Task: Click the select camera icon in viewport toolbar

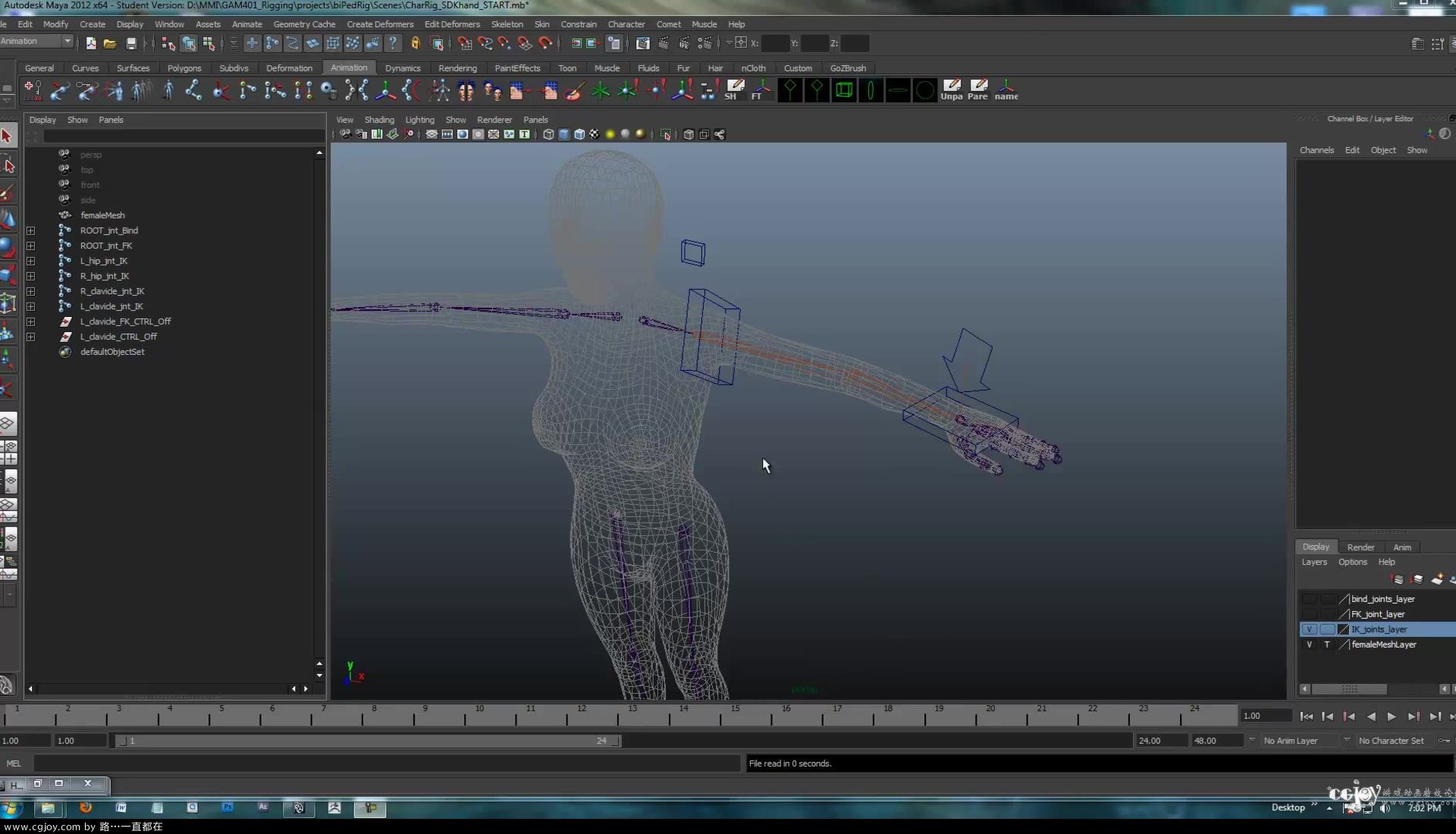Action: (345, 134)
